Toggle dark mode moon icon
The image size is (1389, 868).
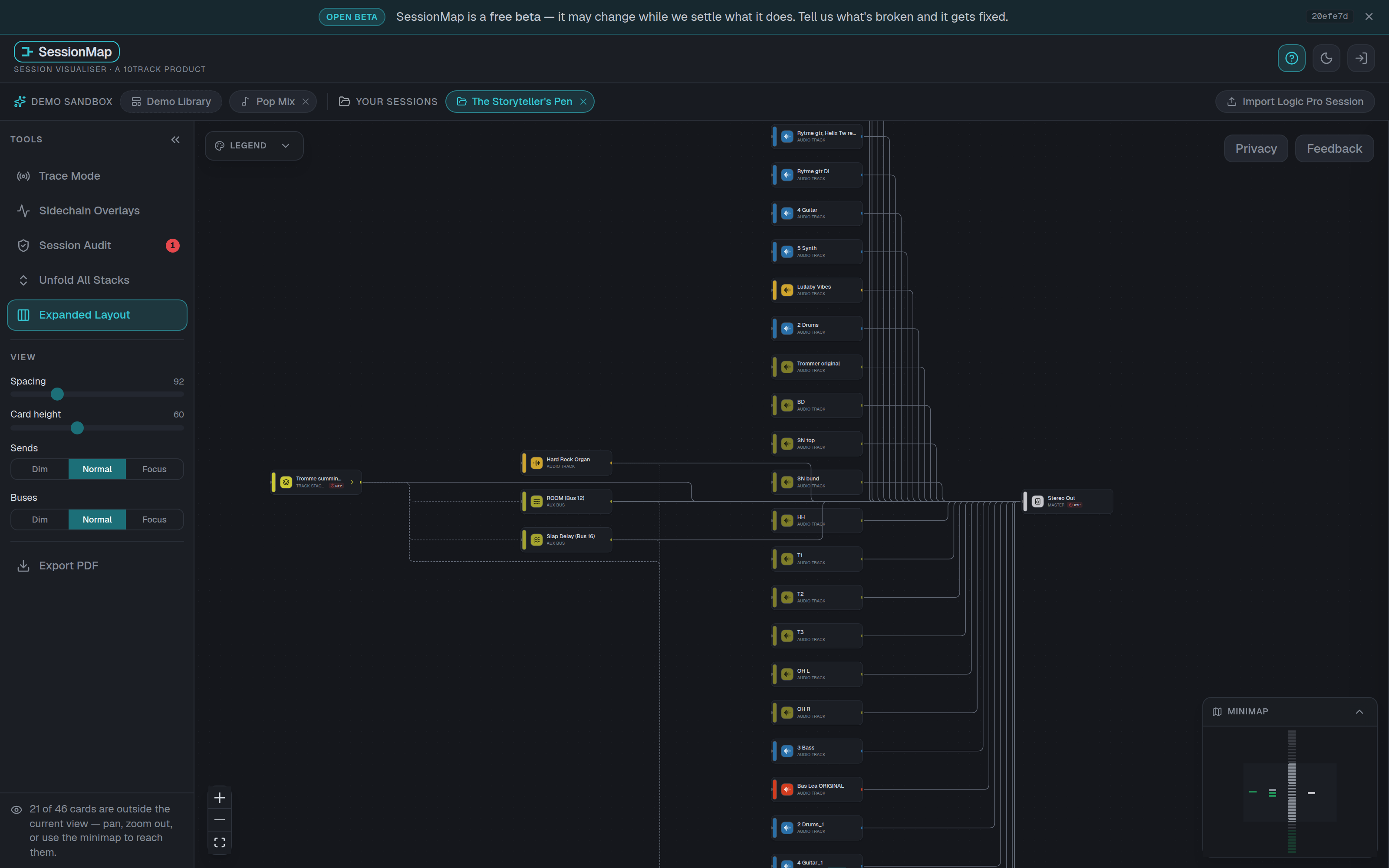point(1326,58)
